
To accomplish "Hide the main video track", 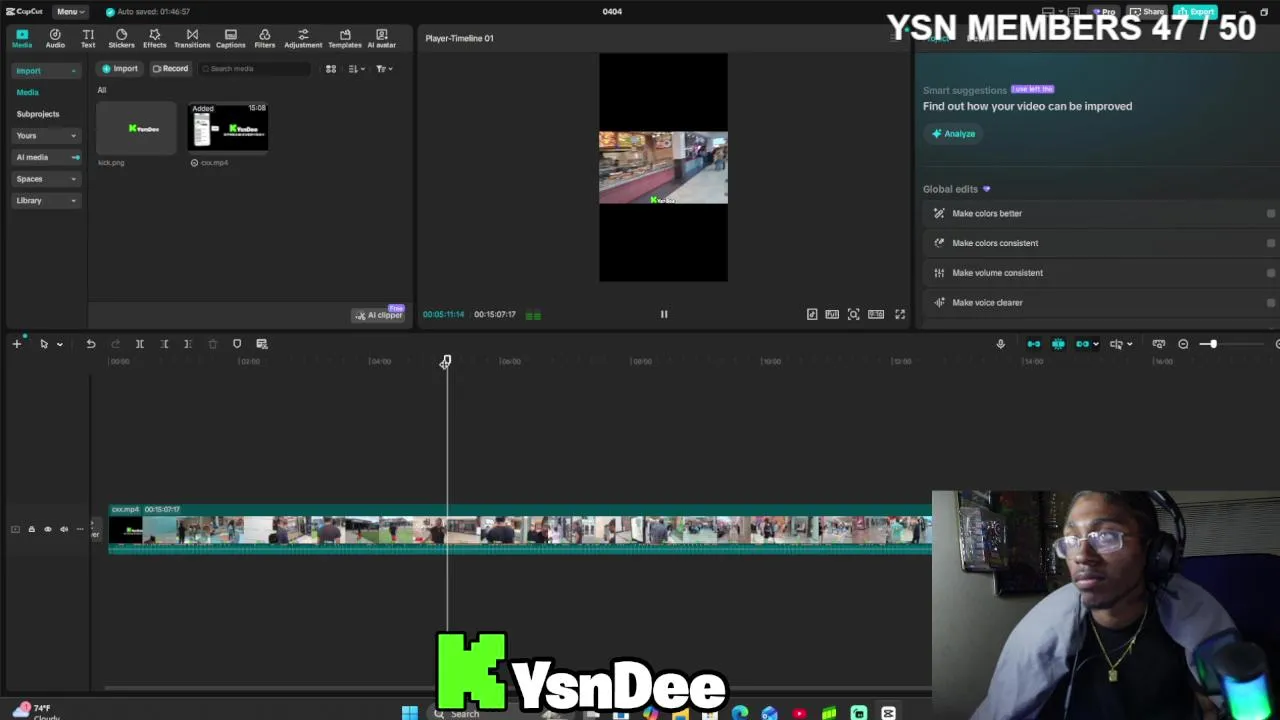I will (x=47, y=529).
